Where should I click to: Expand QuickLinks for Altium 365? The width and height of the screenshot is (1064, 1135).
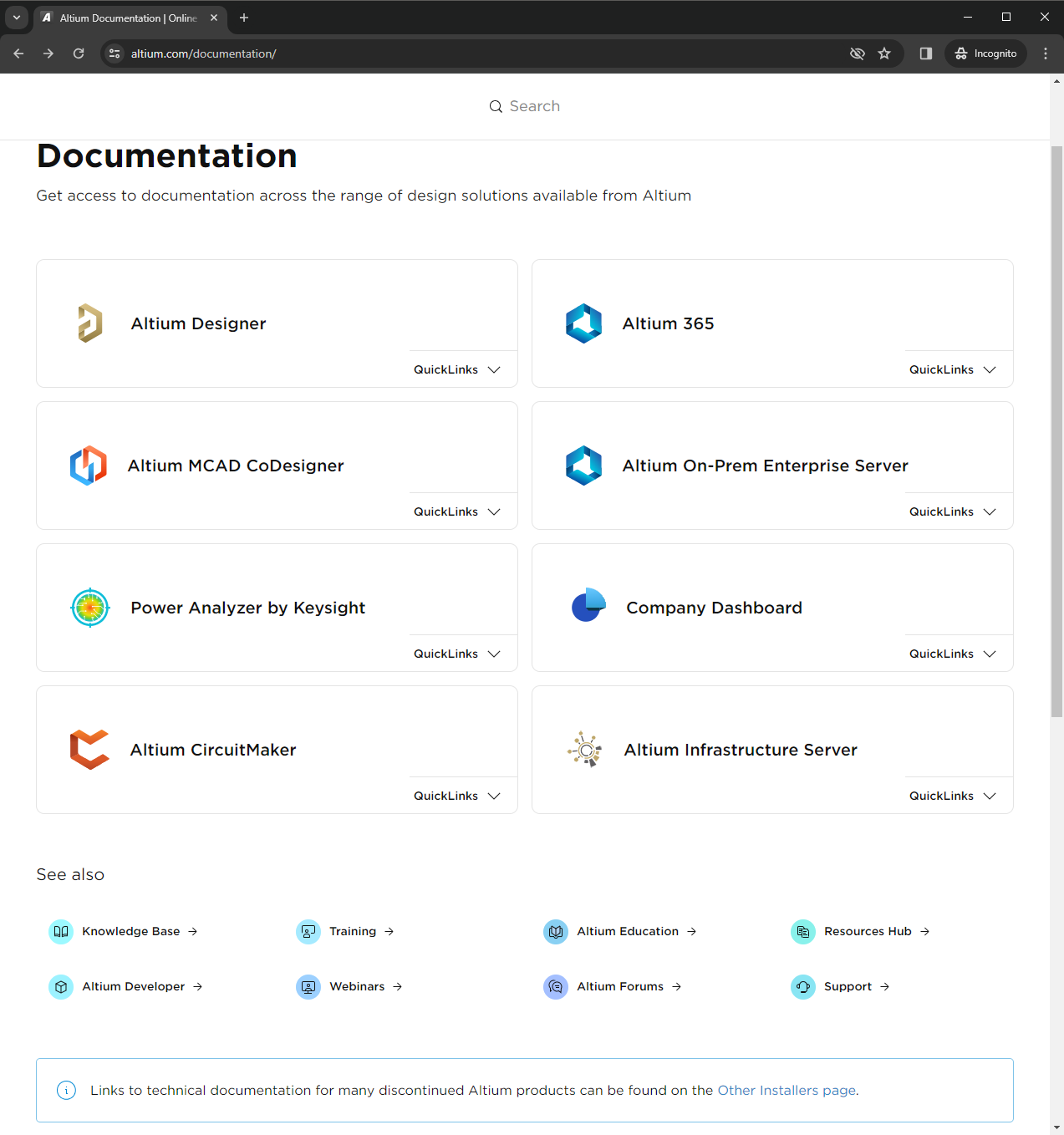(953, 369)
